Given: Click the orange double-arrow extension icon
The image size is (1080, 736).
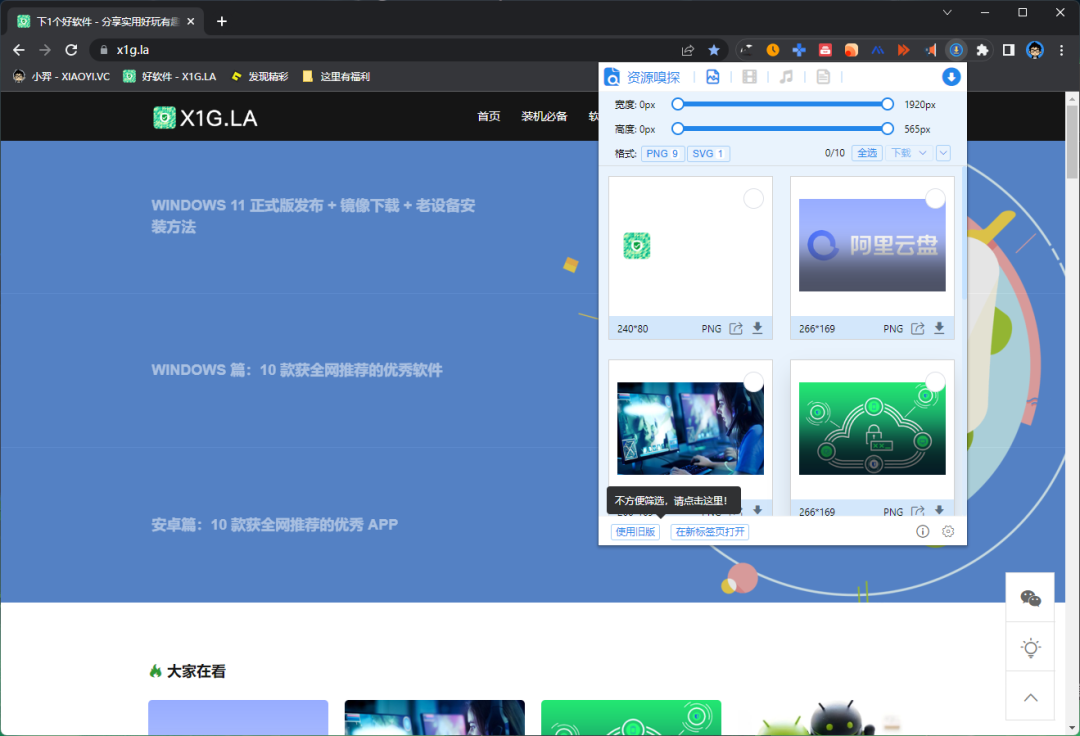Looking at the screenshot, I should pyautogui.click(x=903, y=50).
